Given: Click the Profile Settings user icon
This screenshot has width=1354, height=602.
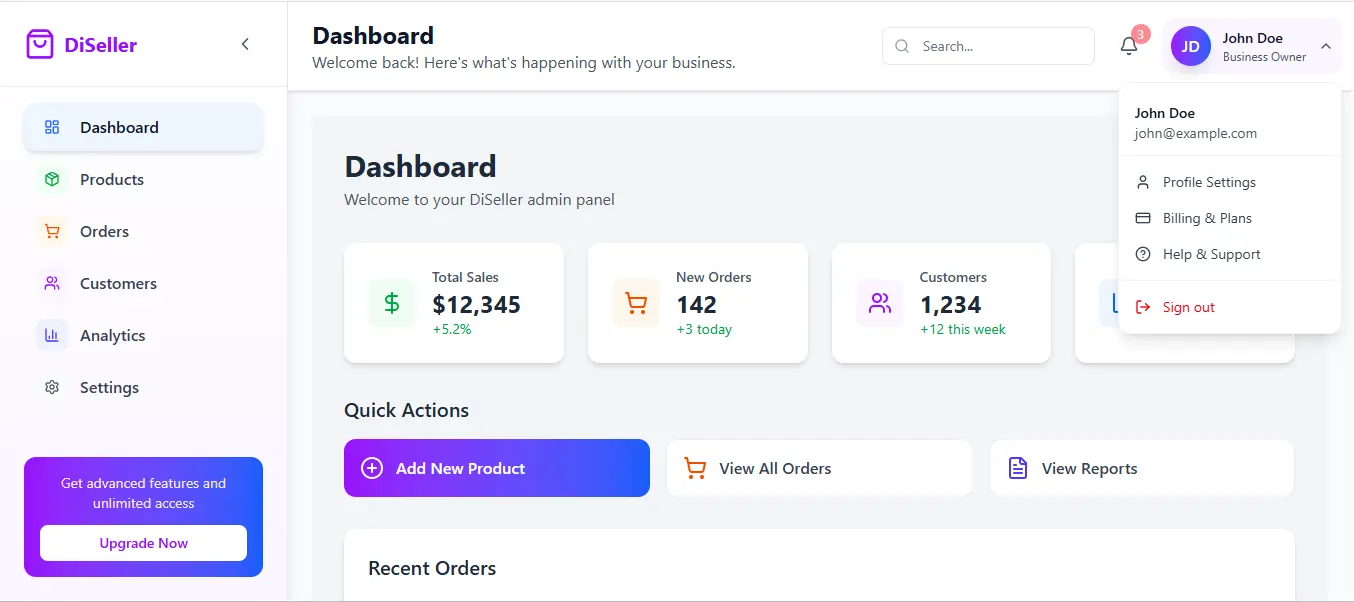Looking at the screenshot, I should tap(1142, 182).
